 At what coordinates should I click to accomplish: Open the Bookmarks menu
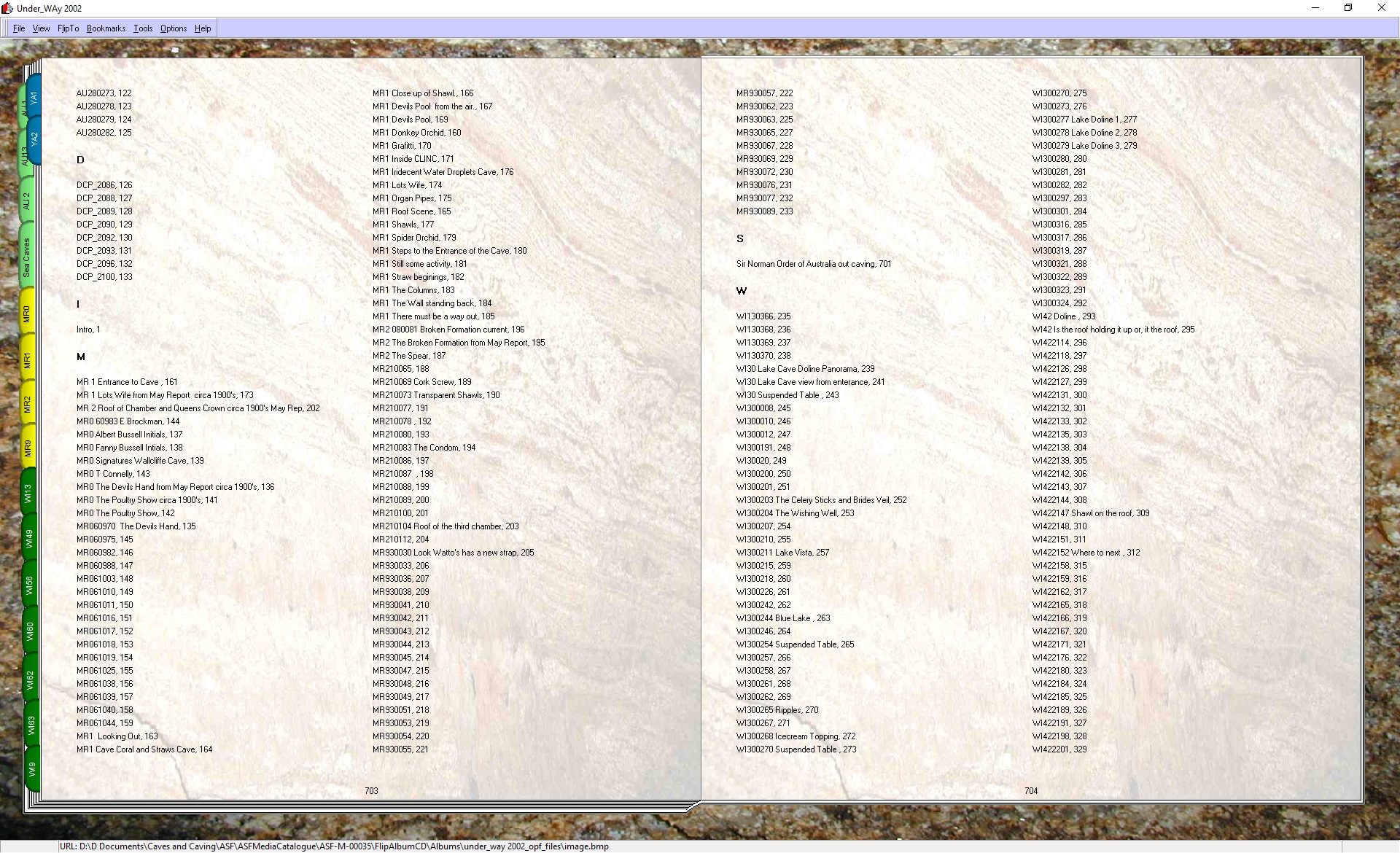pos(106,28)
